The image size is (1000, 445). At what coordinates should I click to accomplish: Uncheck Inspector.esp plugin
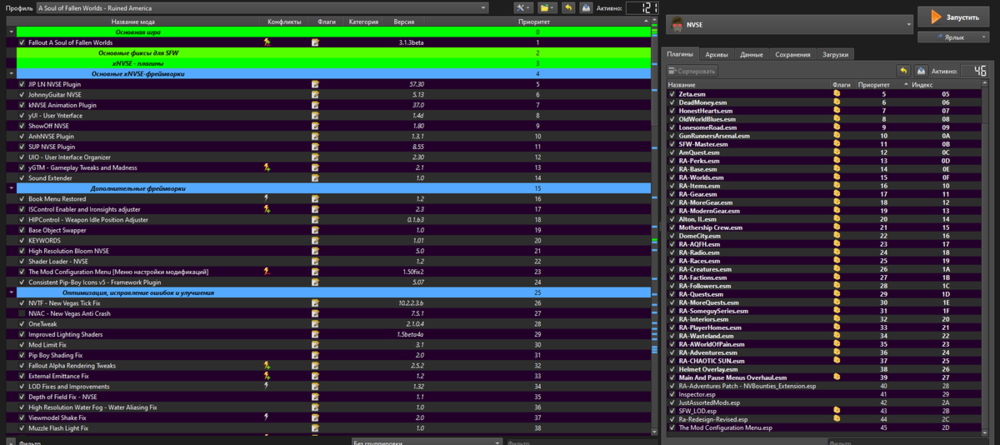pyautogui.click(x=672, y=395)
